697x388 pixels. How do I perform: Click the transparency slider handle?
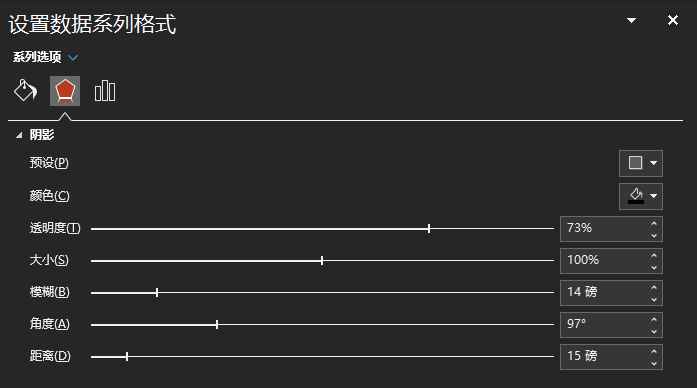pyautogui.click(x=429, y=228)
